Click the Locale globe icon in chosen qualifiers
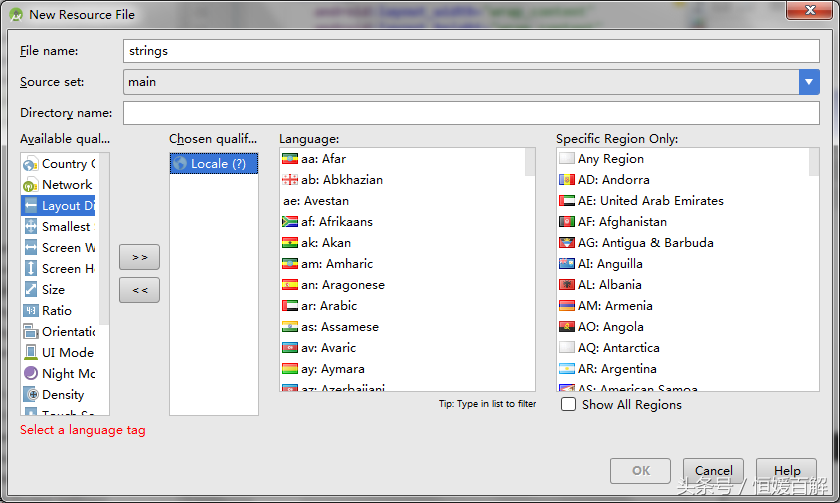This screenshot has height=503, width=840. pos(180,163)
